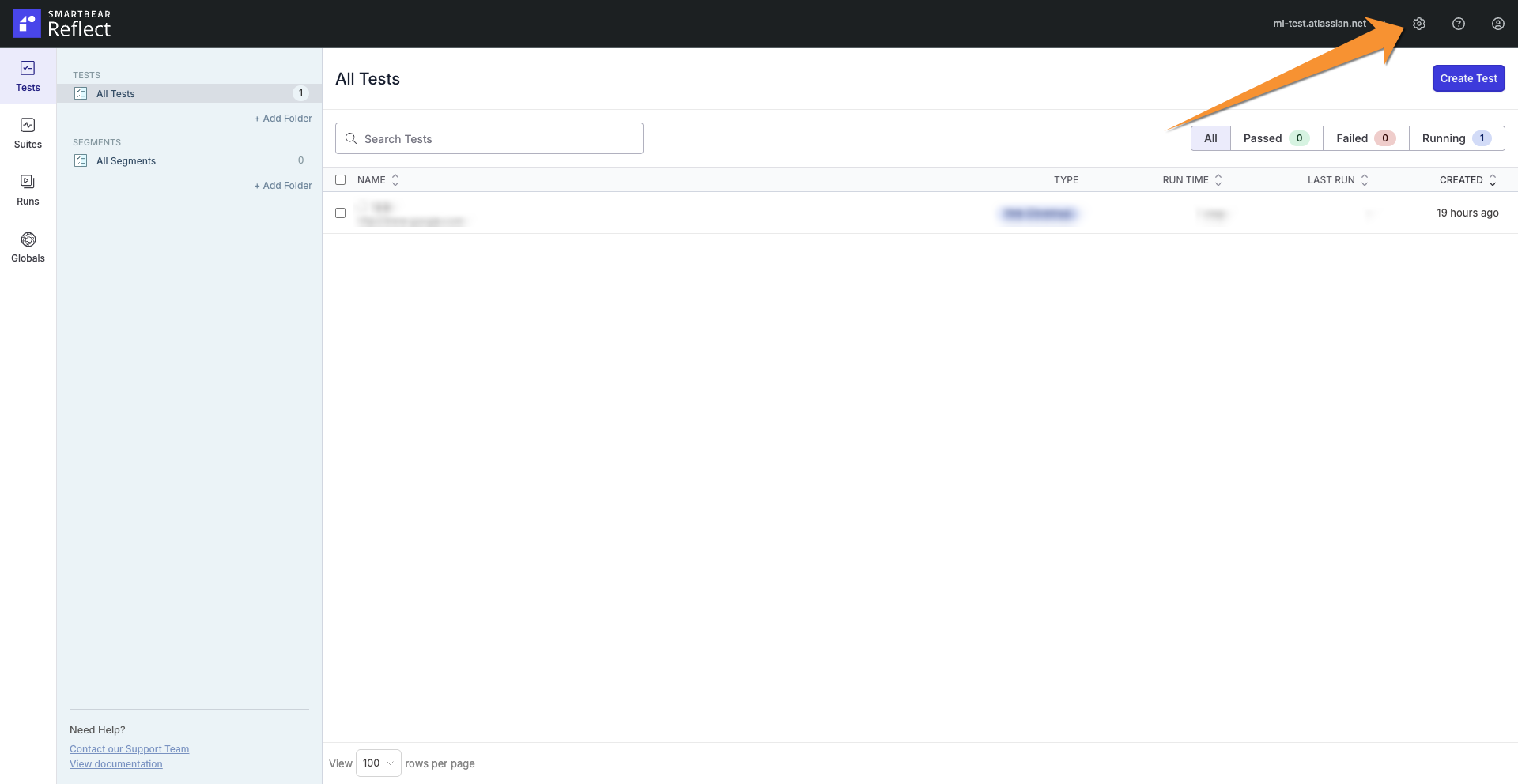This screenshot has height=784, width=1518.
Task: Select the Globals icon in the sidebar
Action: pyautogui.click(x=28, y=247)
